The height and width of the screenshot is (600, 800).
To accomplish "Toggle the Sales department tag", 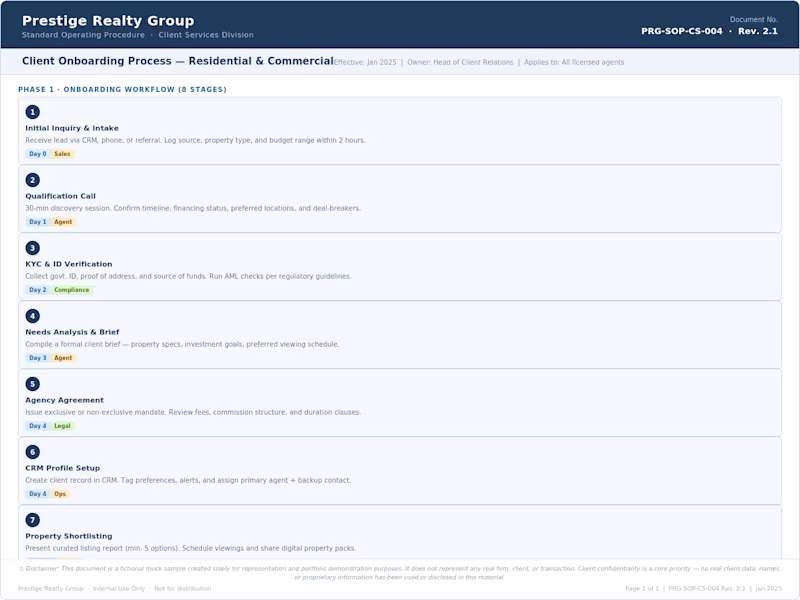I will click(x=63, y=156).
